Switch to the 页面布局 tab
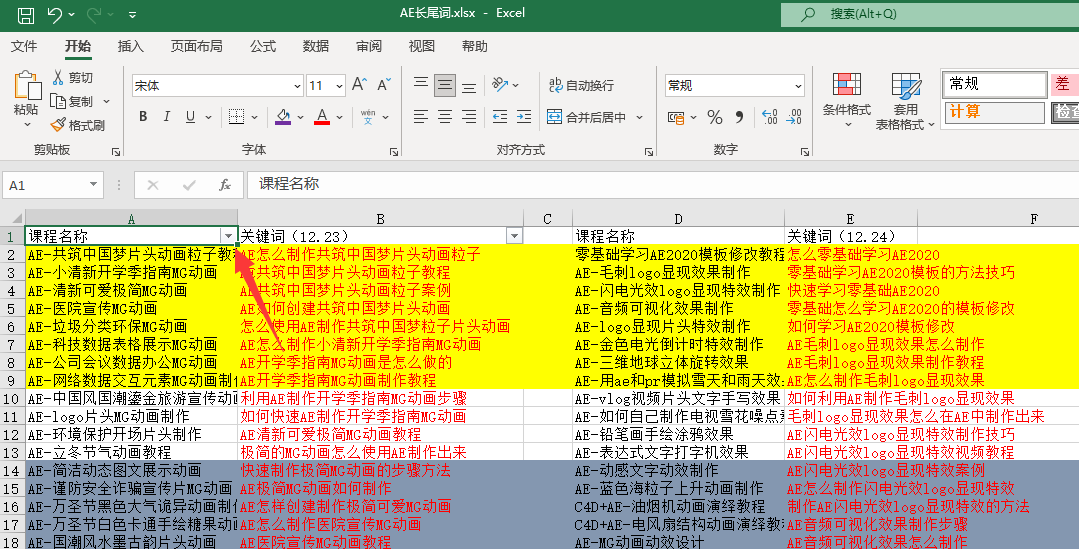The width and height of the screenshot is (1079, 549). (197, 46)
